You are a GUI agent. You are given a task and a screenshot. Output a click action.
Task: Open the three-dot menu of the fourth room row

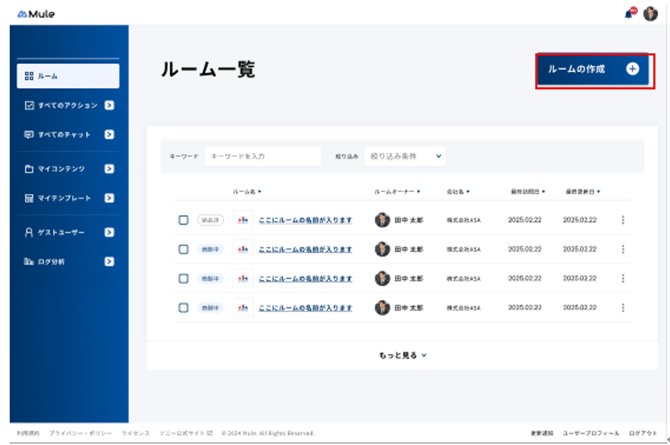tap(623, 308)
